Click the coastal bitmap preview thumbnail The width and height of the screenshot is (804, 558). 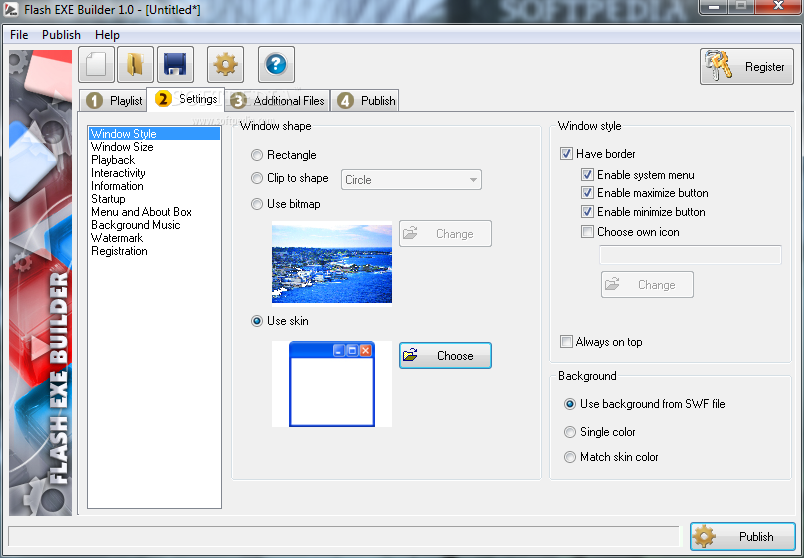point(332,262)
